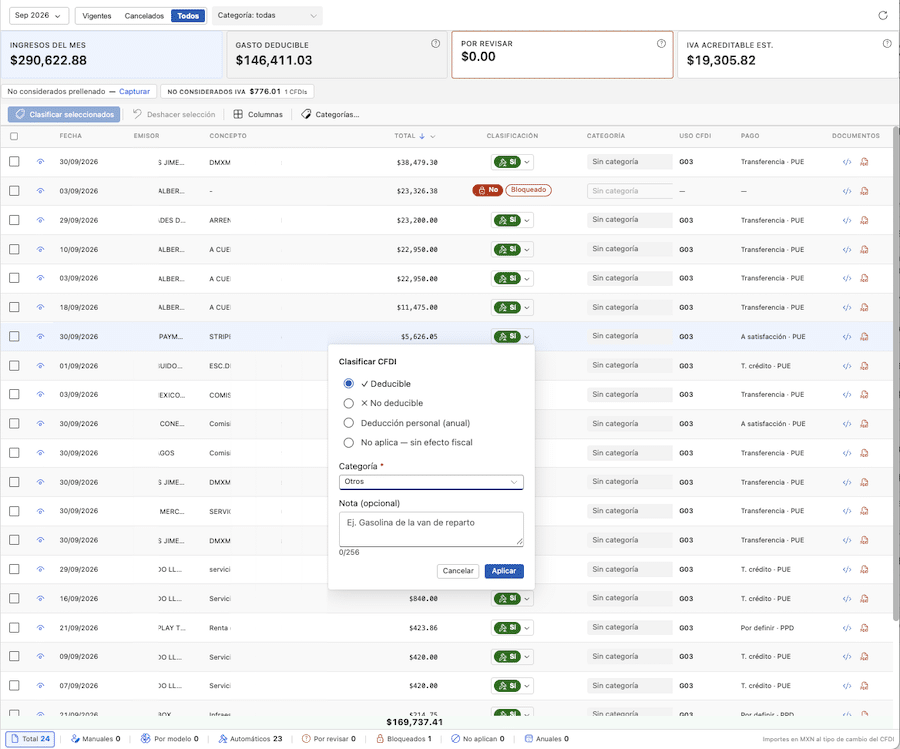Click Cancelar in the Clasificar CFDI popup
This screenshot has width=900, height=749.
point(458,571)
